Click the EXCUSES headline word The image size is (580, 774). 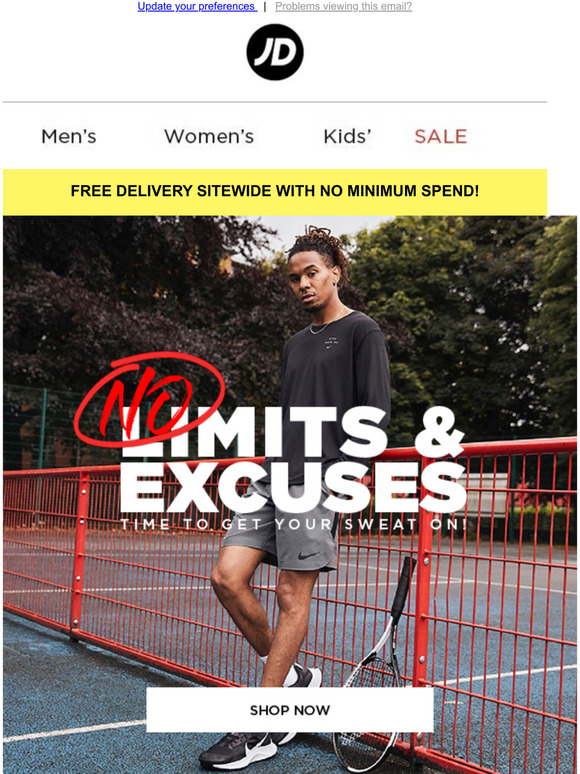[293, 488]
